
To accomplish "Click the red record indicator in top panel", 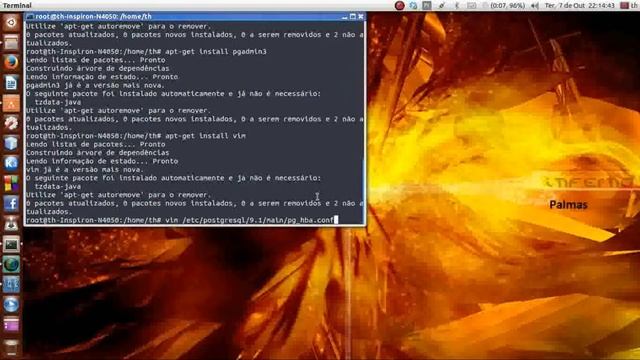I will pos(400,5).
